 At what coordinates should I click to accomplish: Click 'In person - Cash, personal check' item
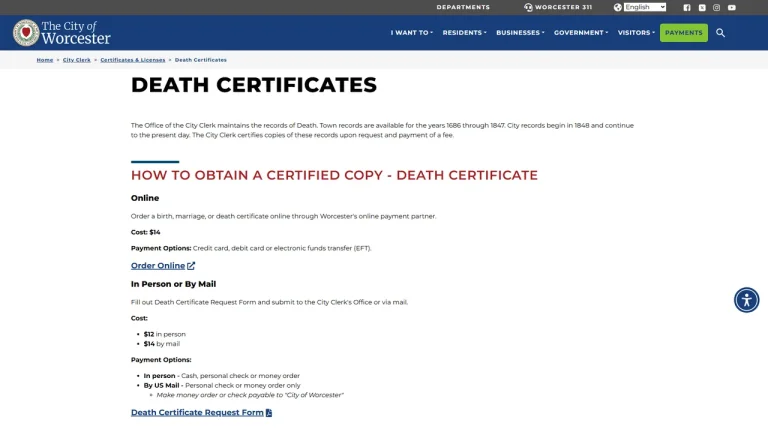[221, 376]
